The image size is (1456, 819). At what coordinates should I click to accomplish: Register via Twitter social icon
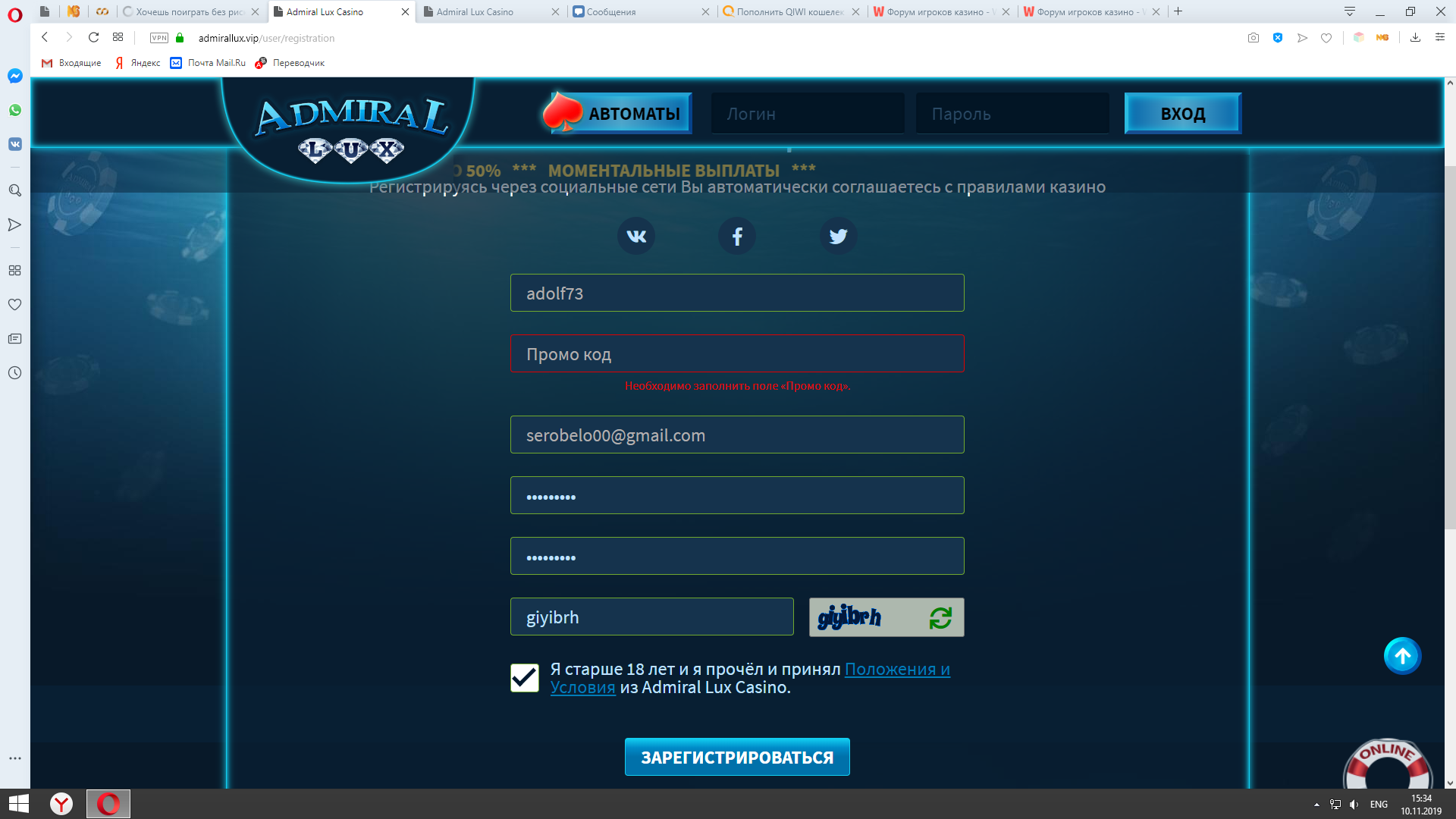tap(838, 236)
